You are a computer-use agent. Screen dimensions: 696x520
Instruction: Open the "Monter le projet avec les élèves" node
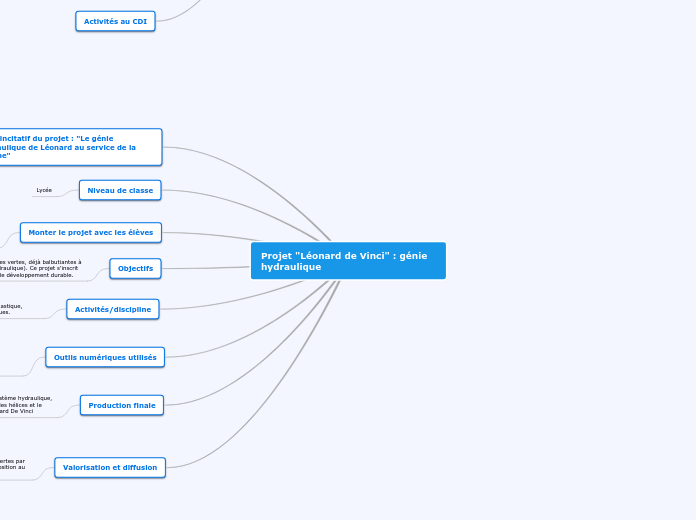click(x=91, y=233)
